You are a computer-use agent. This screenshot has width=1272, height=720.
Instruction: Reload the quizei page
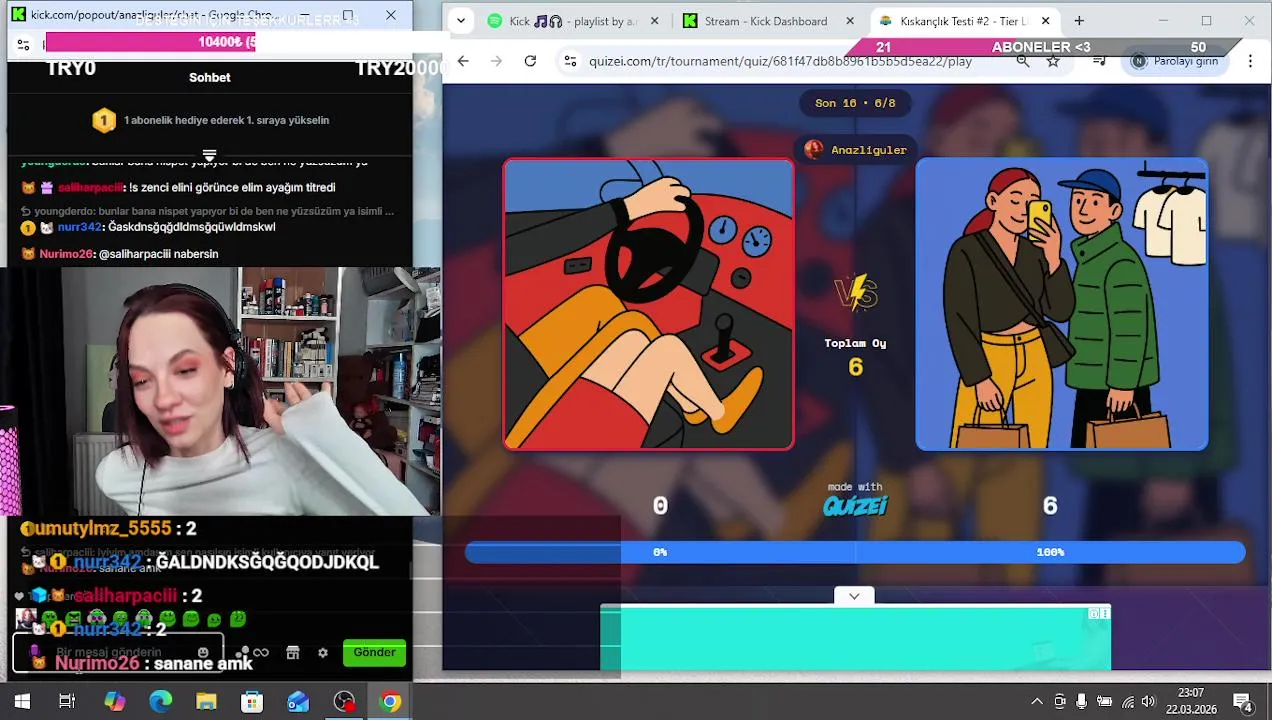pos(530,61)
